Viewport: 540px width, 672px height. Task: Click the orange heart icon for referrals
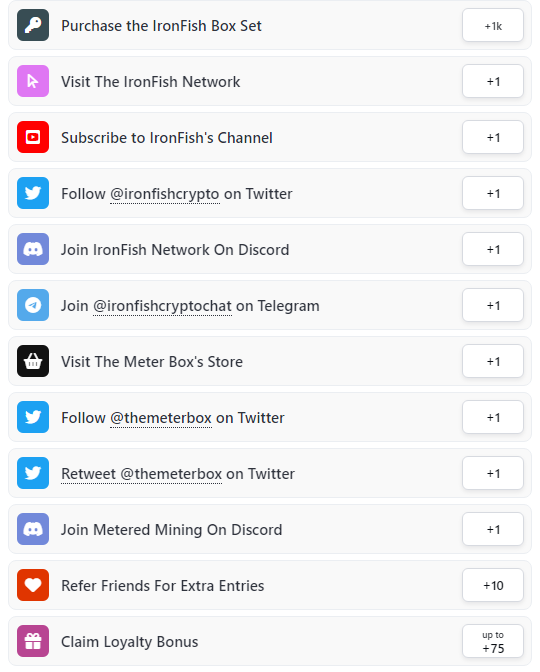pyautogui.click(x=33, y=585)
